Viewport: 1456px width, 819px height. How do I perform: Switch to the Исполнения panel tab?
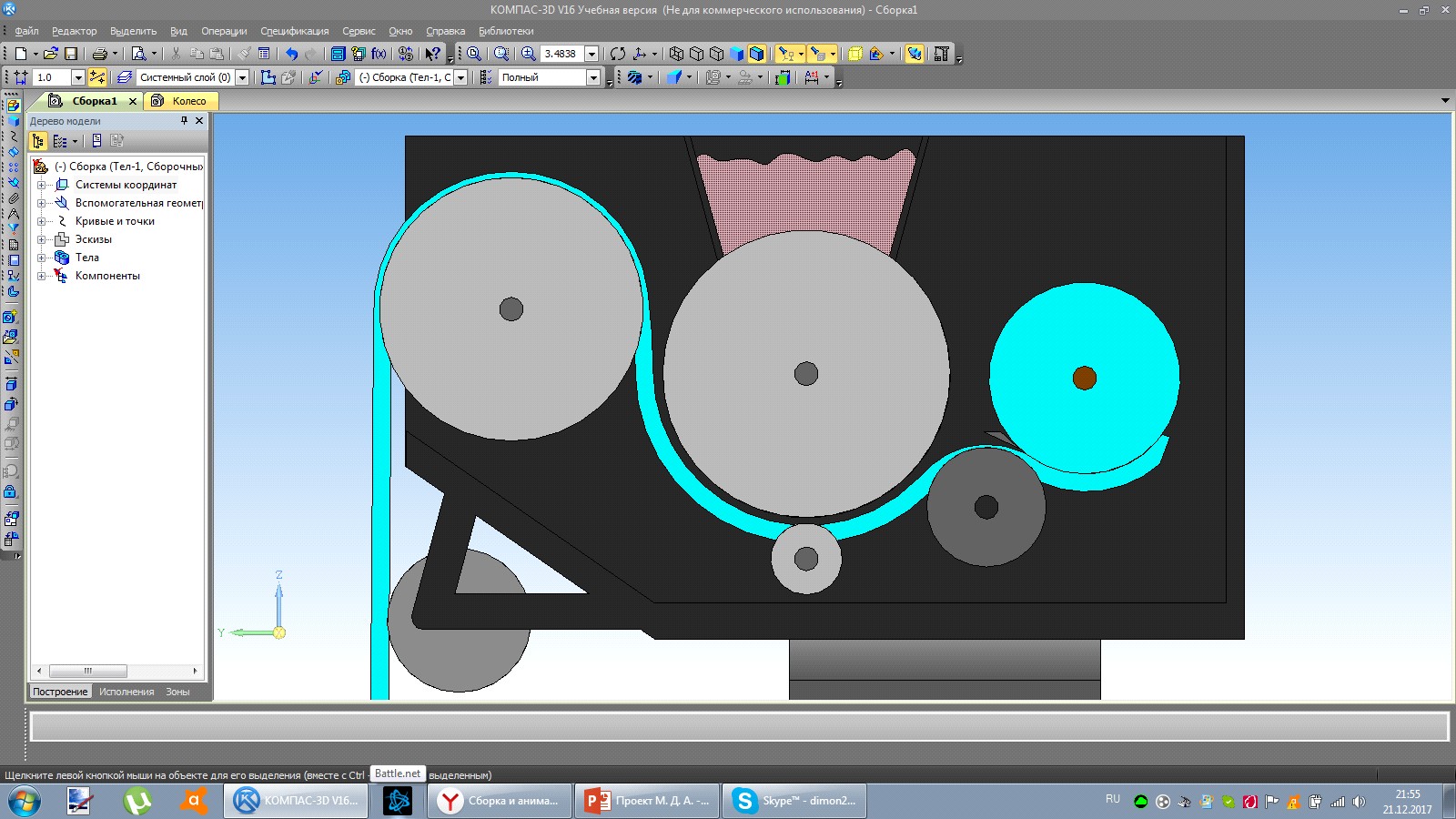[126, 692]
